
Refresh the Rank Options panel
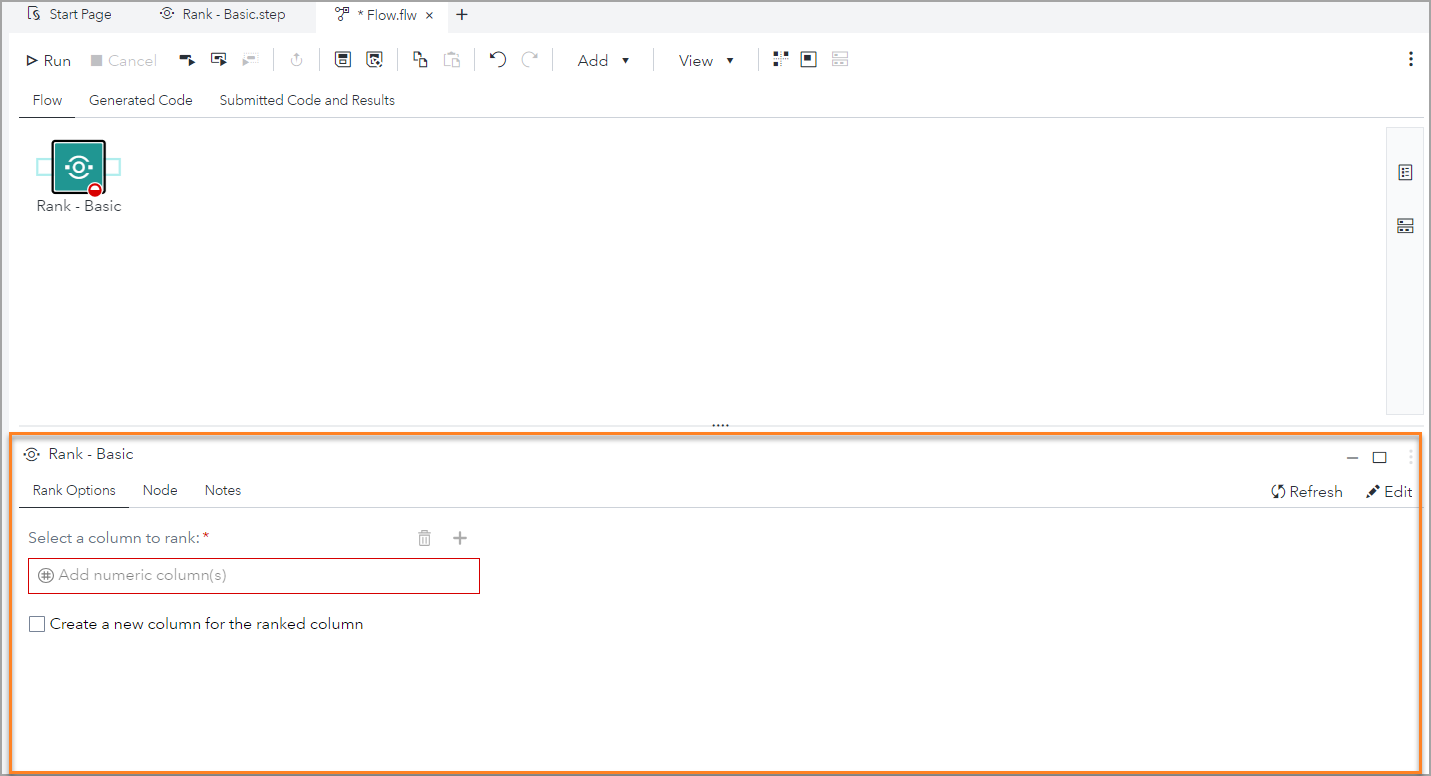click(x=1306, y=491)
